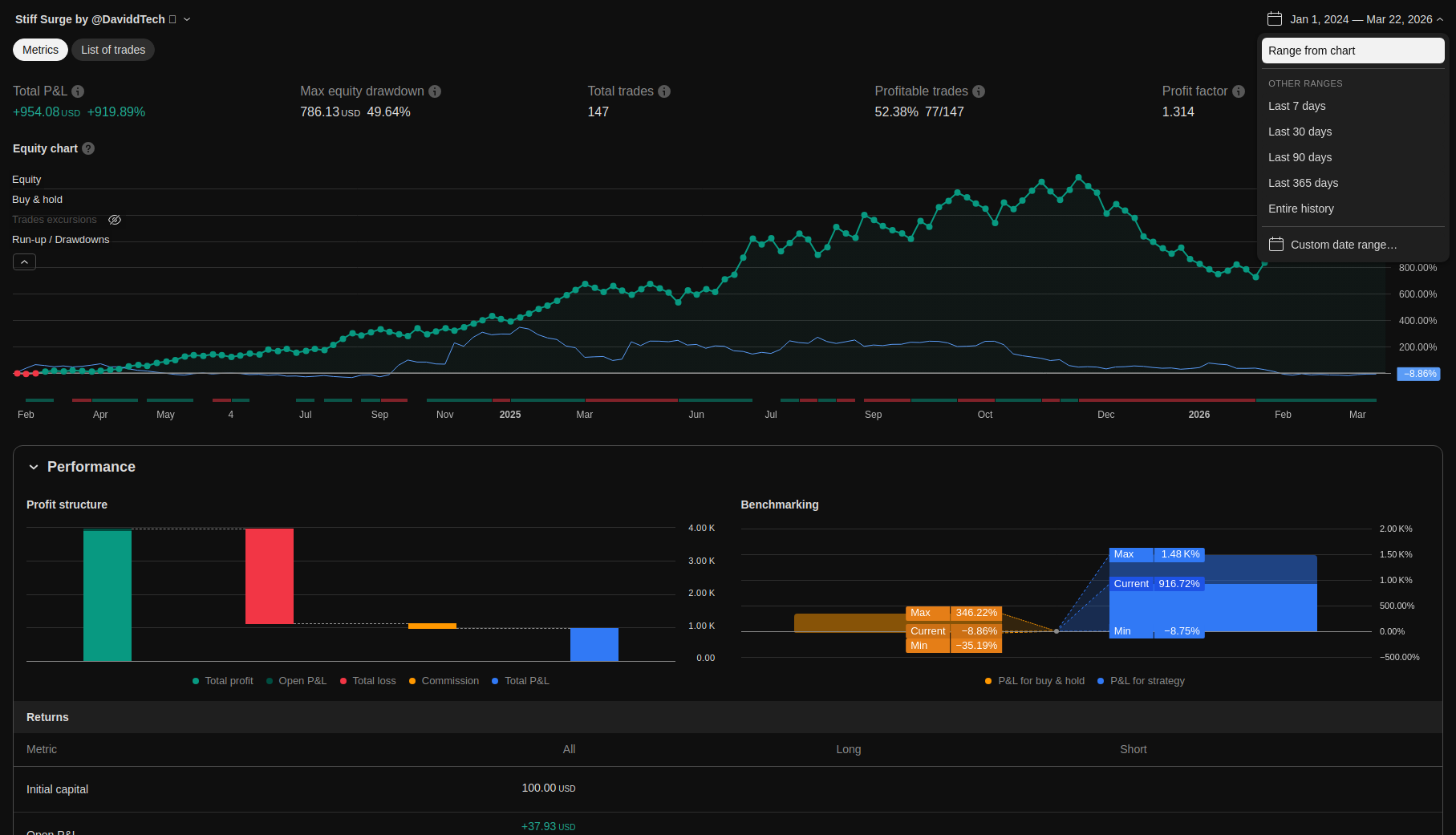Select Last 30 days range
This screenshot has width=1456, height=835.
tap(1300, 132)
